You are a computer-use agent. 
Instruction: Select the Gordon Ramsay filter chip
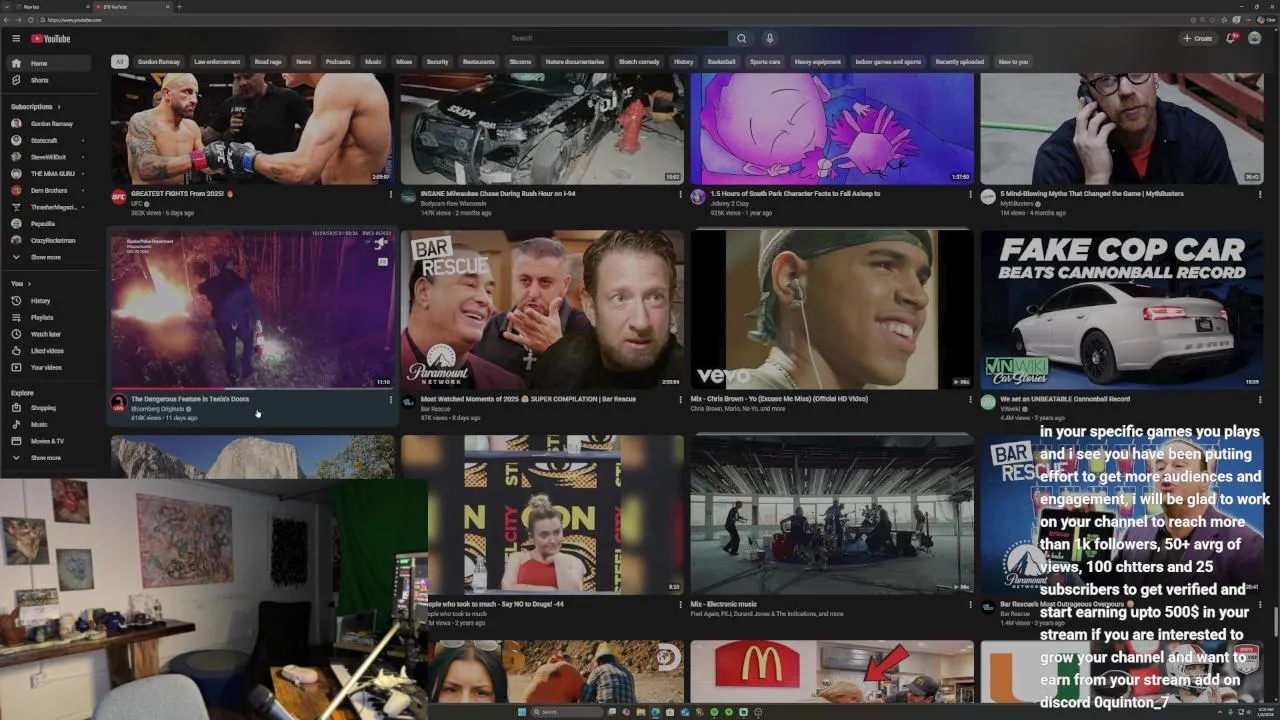[x=159, y=62]
